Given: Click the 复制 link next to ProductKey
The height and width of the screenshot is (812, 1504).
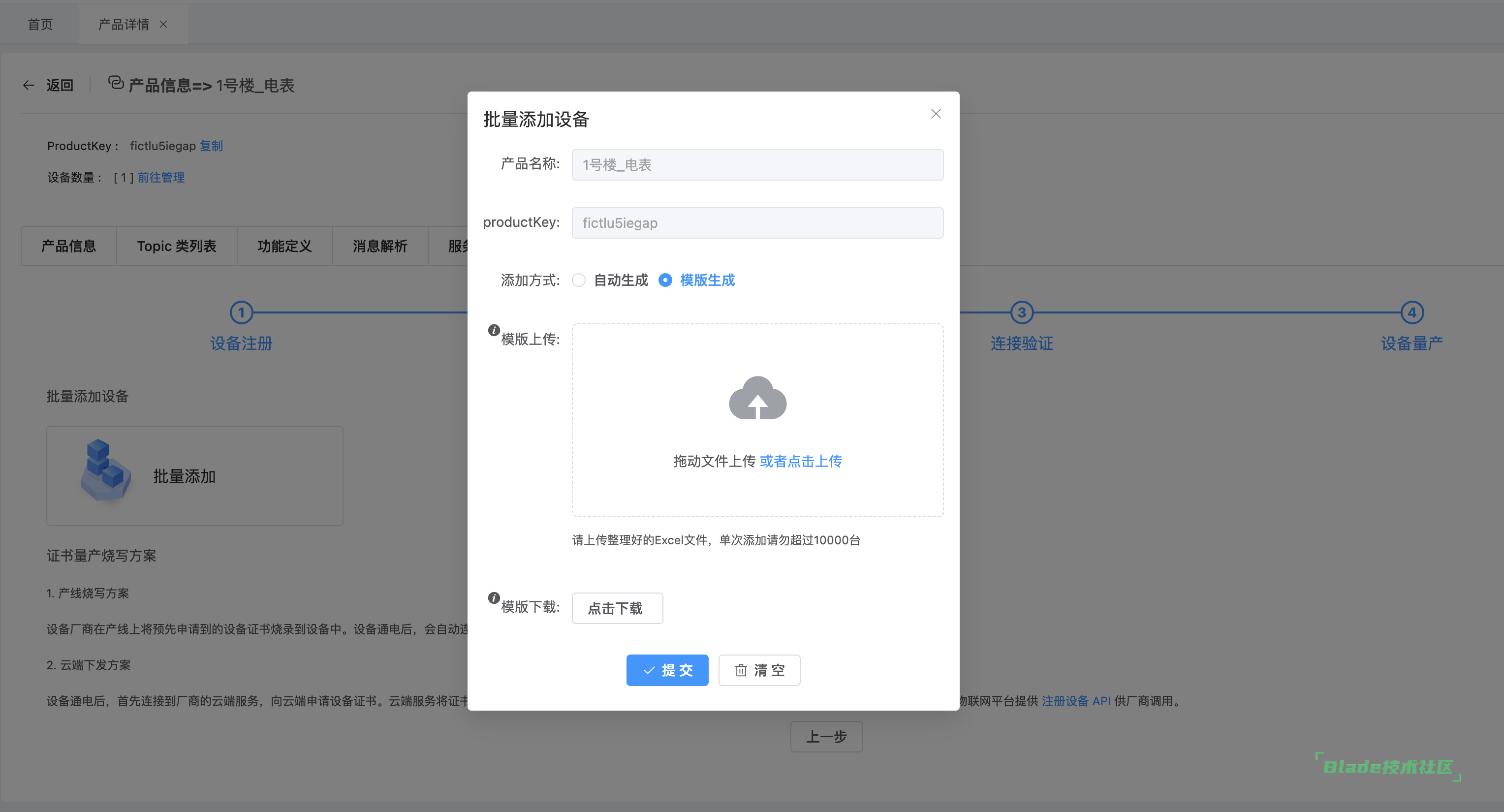Looking at the screenshot, I should click(211, 146).
